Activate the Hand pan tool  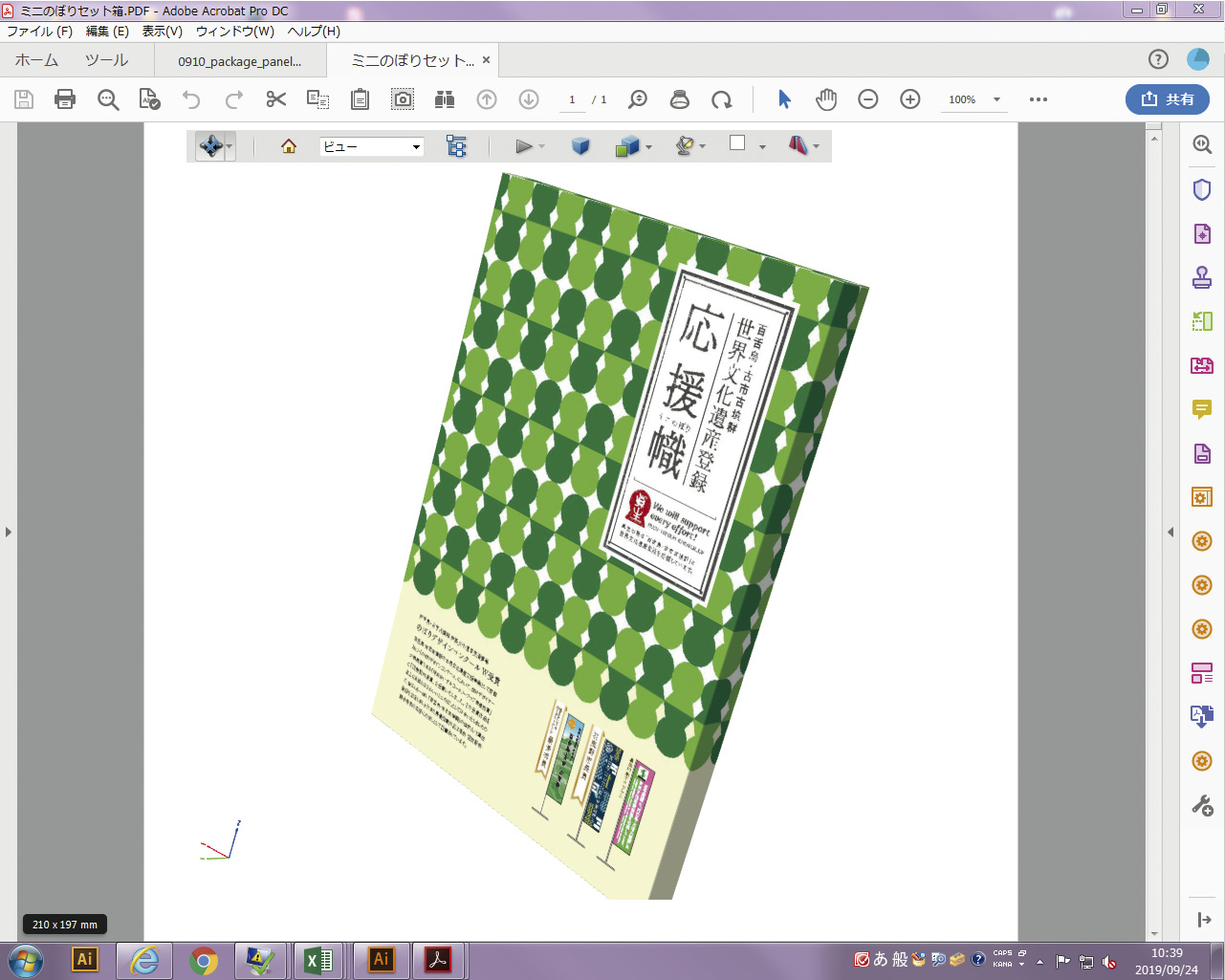tap(826, 99)
